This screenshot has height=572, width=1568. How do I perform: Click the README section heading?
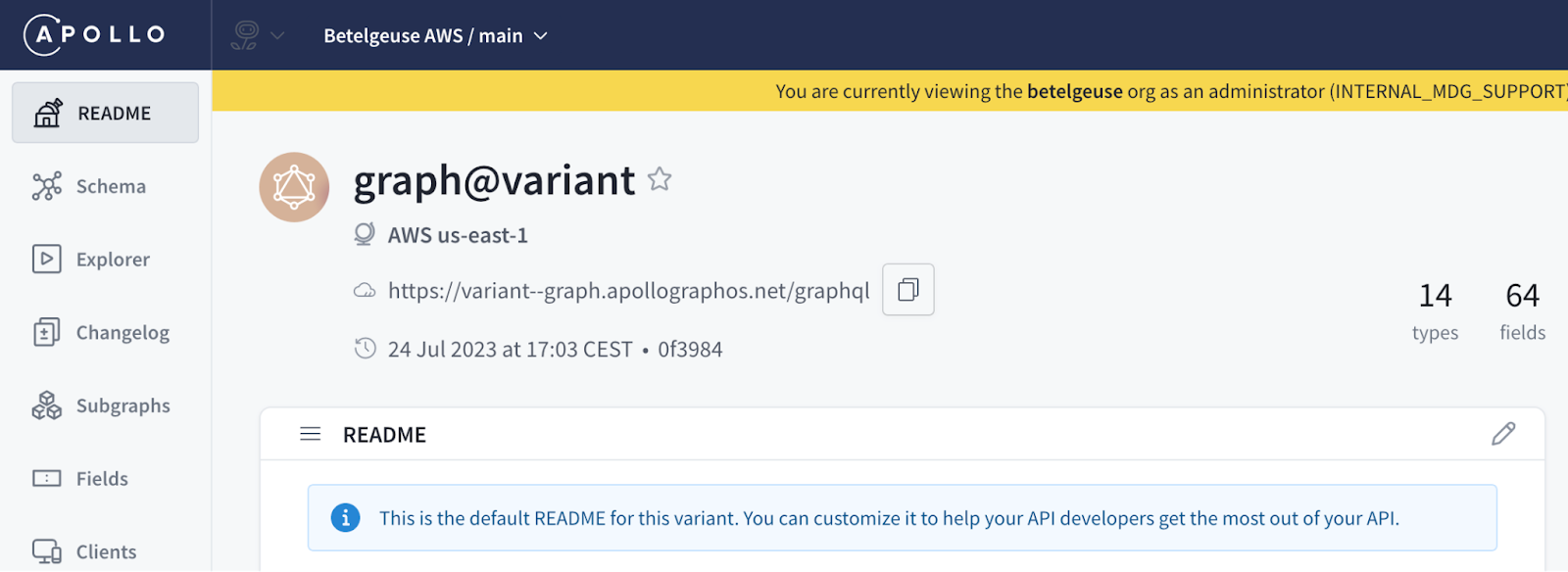384,435
